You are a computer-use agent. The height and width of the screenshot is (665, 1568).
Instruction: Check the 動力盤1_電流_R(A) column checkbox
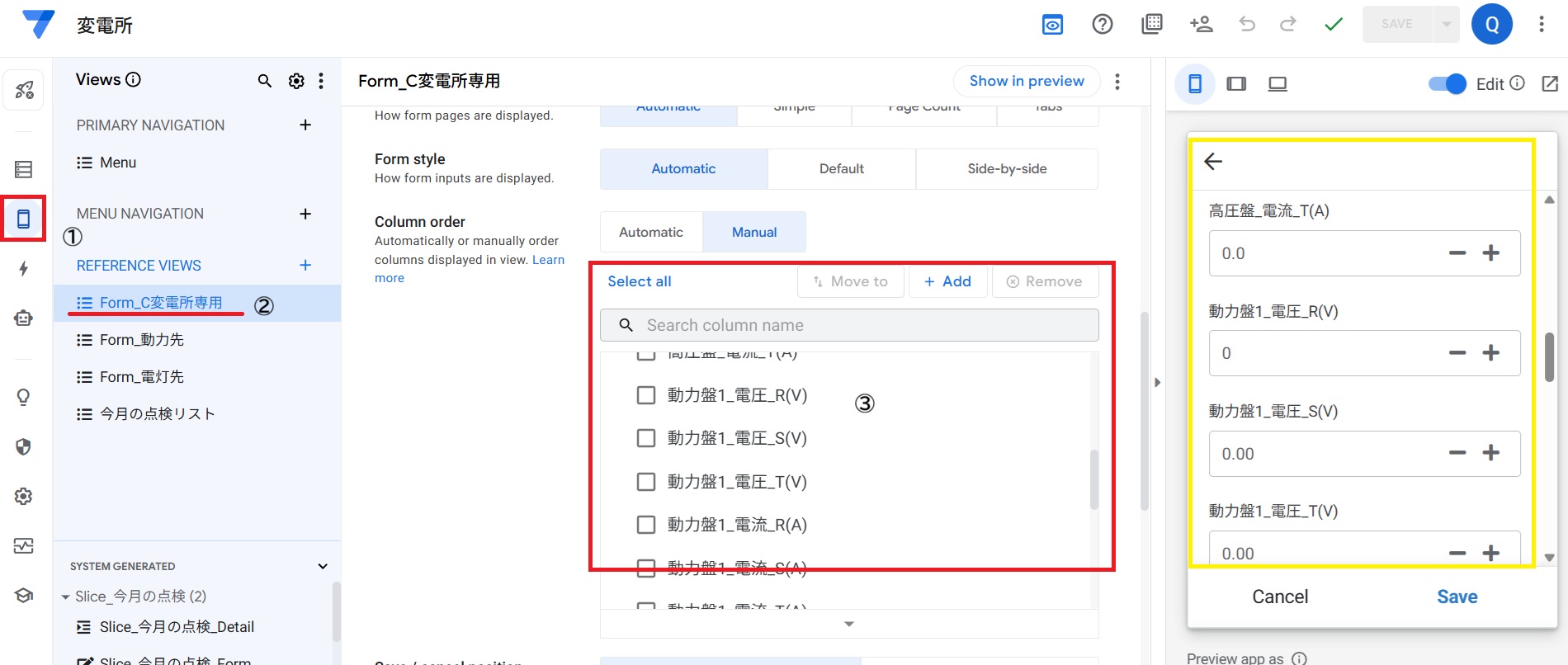[646, 525]
